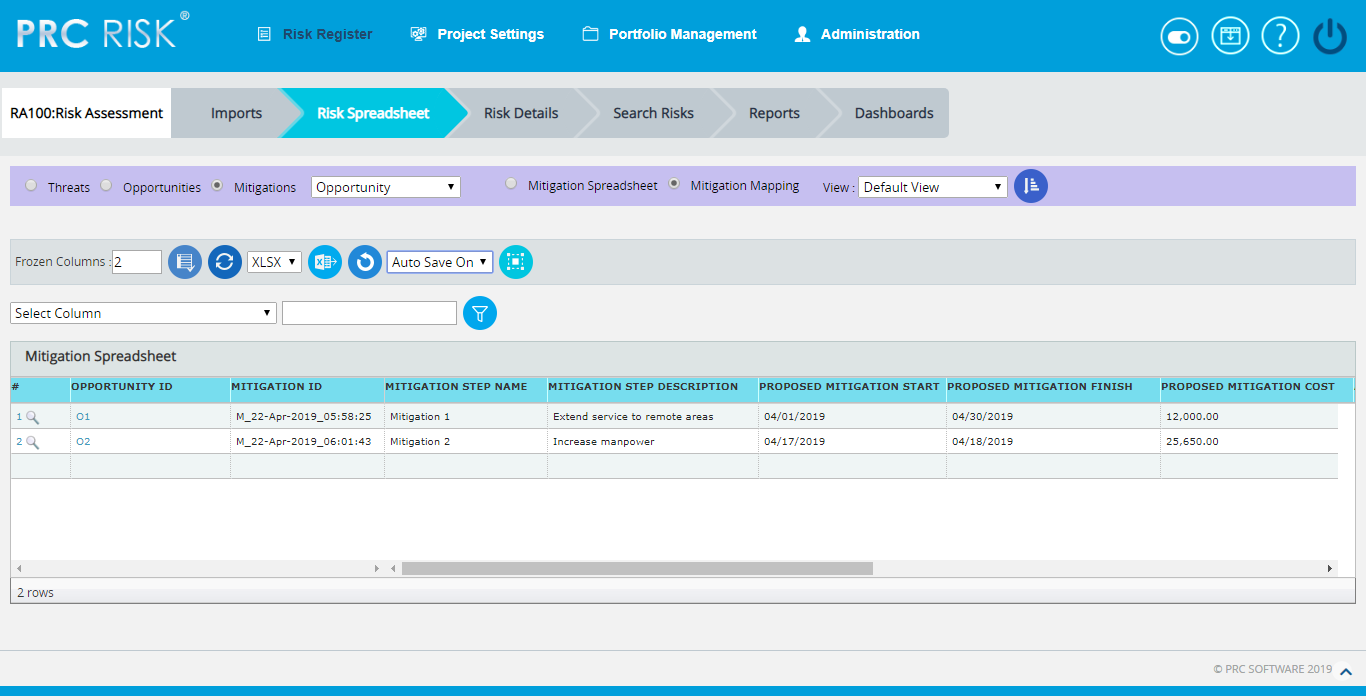Click the horizontal scrollbar thumb of the grid
This screenshot has width=1366, height=700.
pyautogui.click(x=637, y=568)
